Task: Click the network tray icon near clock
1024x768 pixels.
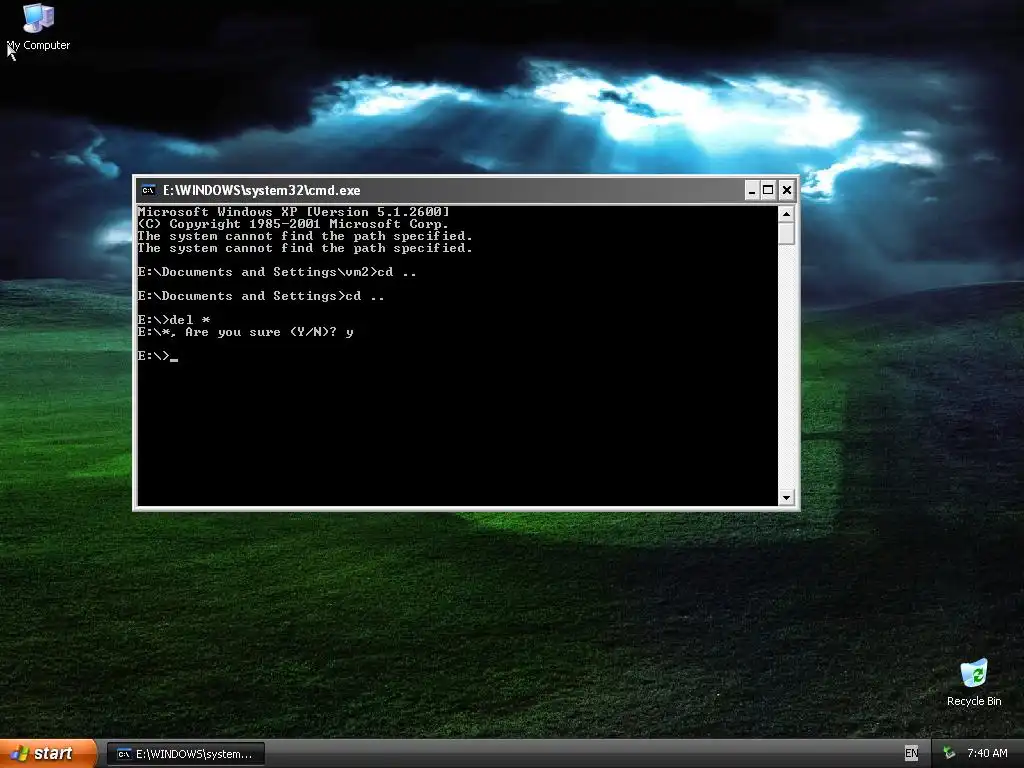Action: point(949,754)
